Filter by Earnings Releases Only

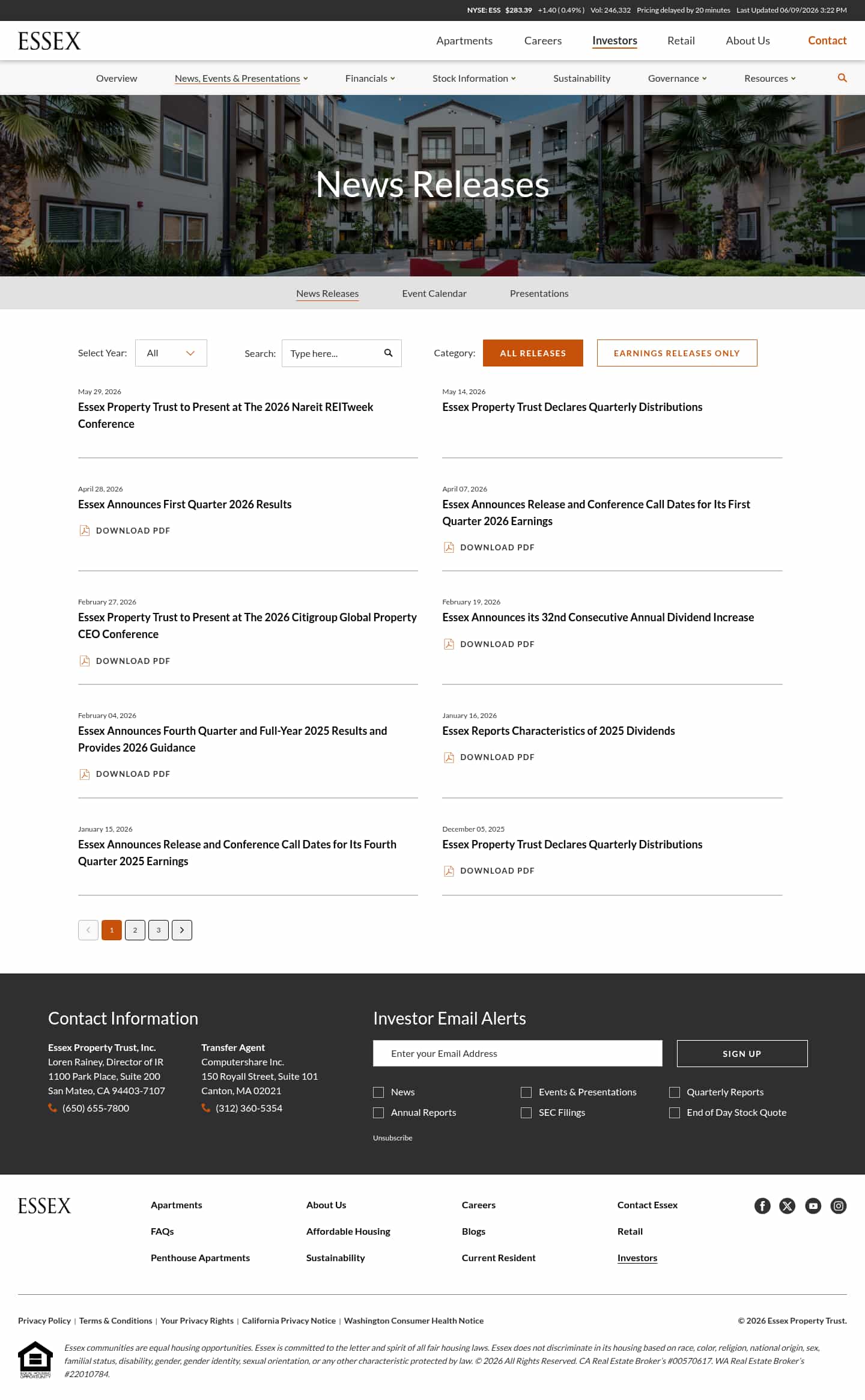pyautogui.click(x=677, y=353)
